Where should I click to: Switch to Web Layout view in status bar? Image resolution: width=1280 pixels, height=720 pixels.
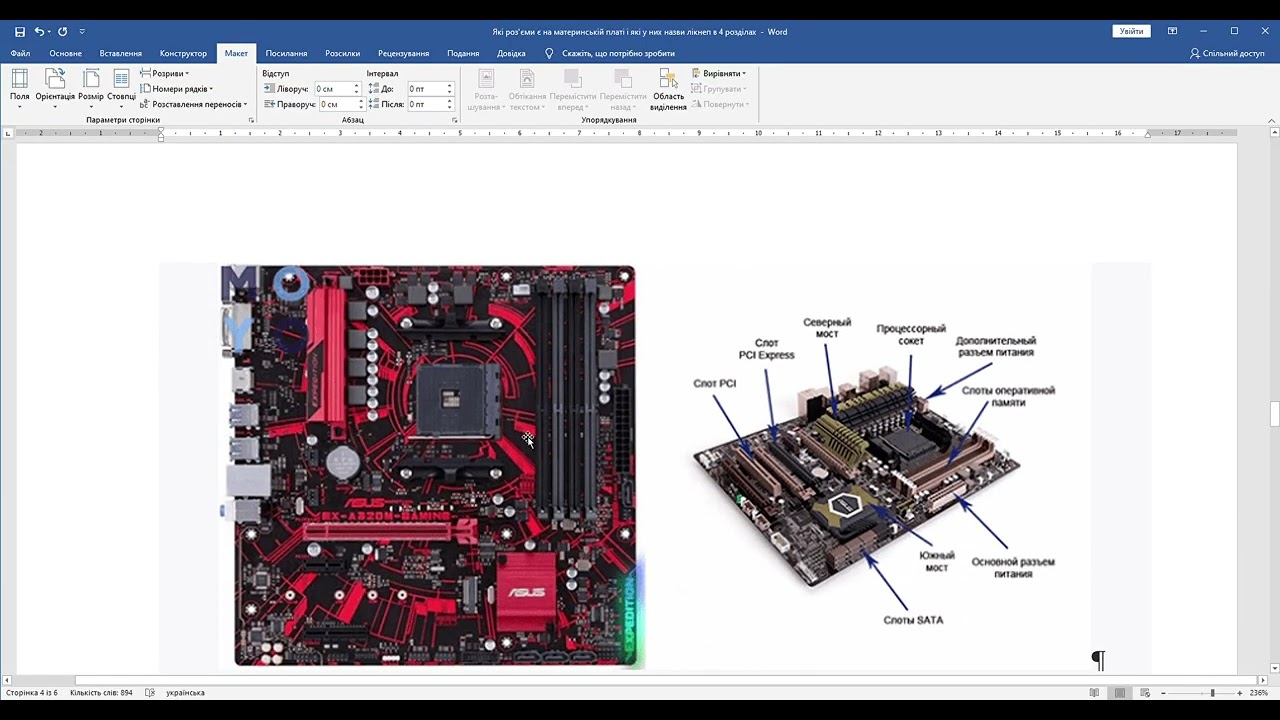tap(1145, 693)
